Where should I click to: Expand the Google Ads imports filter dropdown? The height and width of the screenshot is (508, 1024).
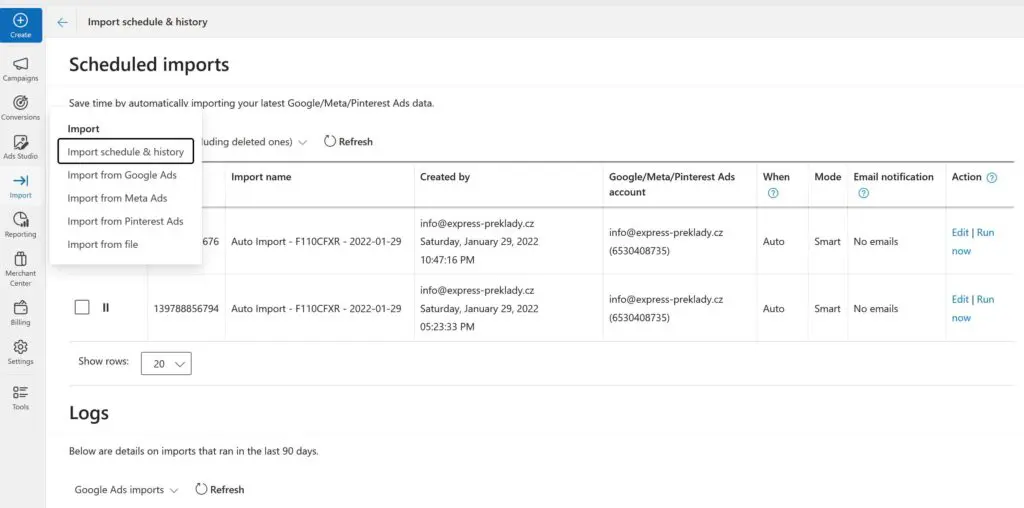[126, 490]
